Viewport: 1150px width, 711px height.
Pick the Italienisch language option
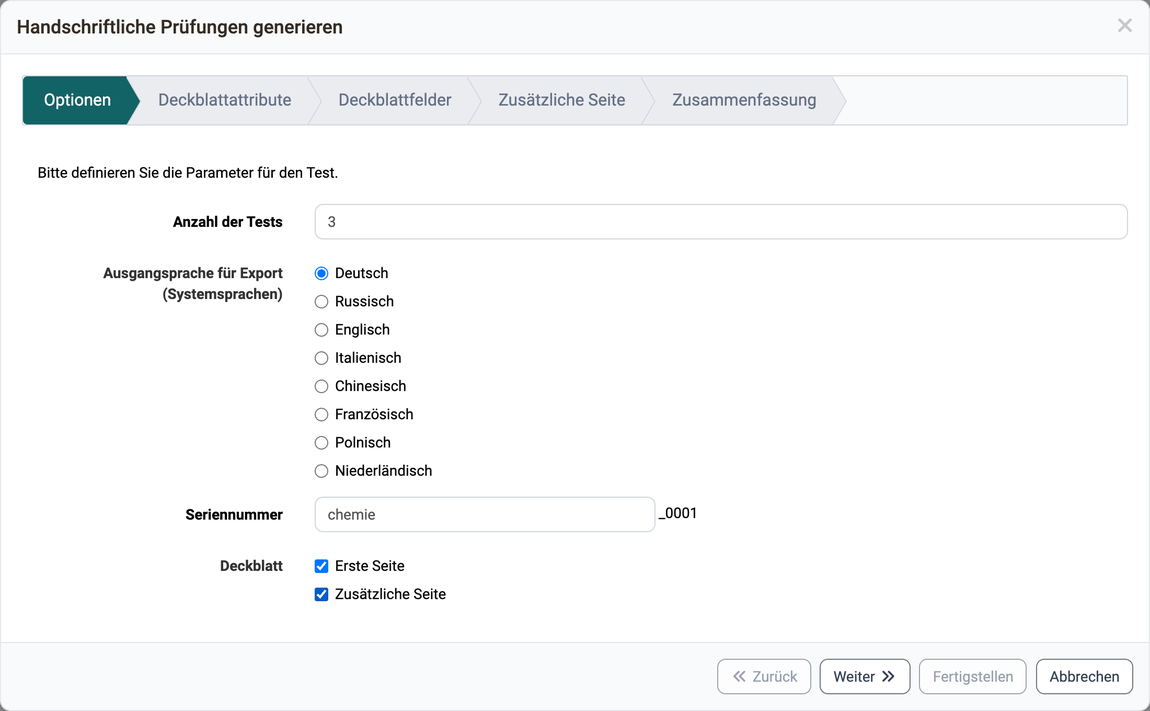[x=321, y=358]
